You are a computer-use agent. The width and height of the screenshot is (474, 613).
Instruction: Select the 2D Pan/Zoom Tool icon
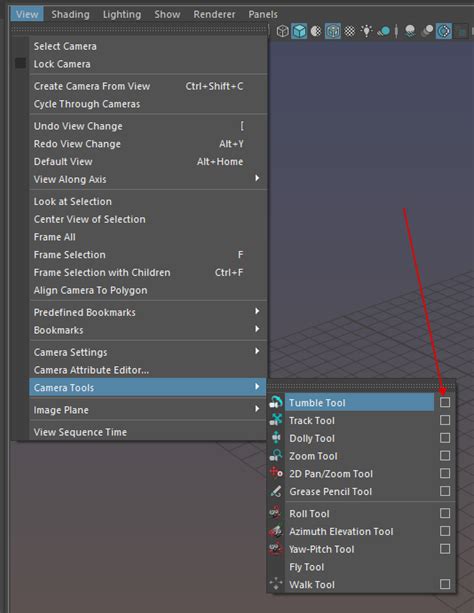coord(276,473)
